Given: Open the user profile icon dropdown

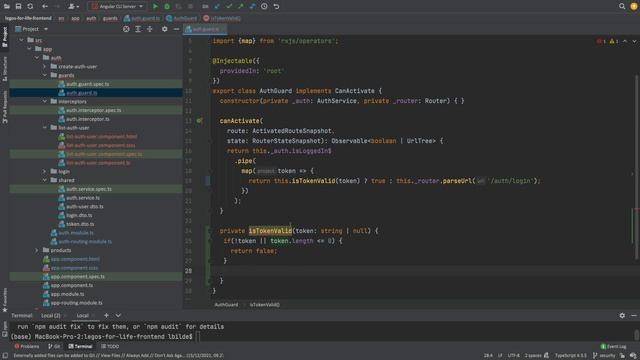Looking at the screenshot, I should coord(73,7).
